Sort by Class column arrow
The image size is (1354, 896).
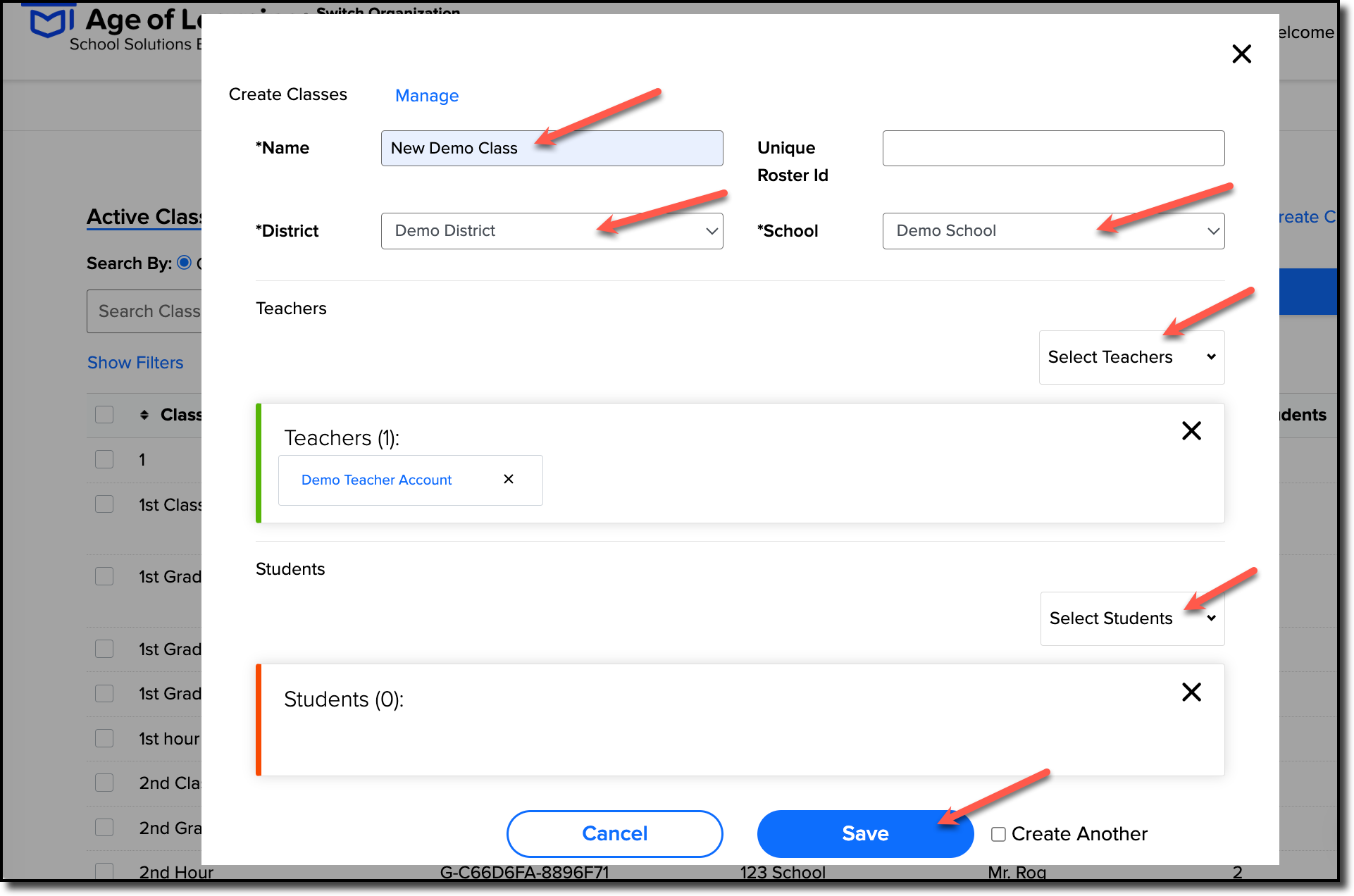click(x=144, y=415)
